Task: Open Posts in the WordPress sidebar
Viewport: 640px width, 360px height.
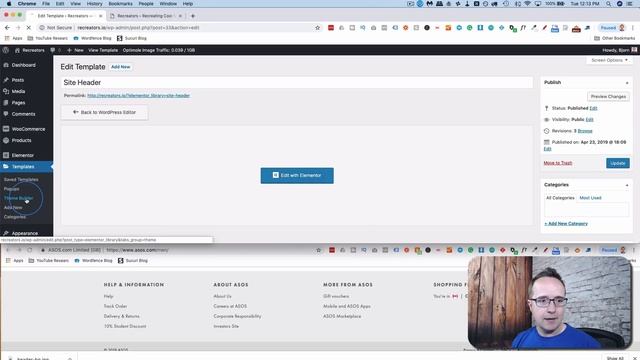Action: click(18, 80)
